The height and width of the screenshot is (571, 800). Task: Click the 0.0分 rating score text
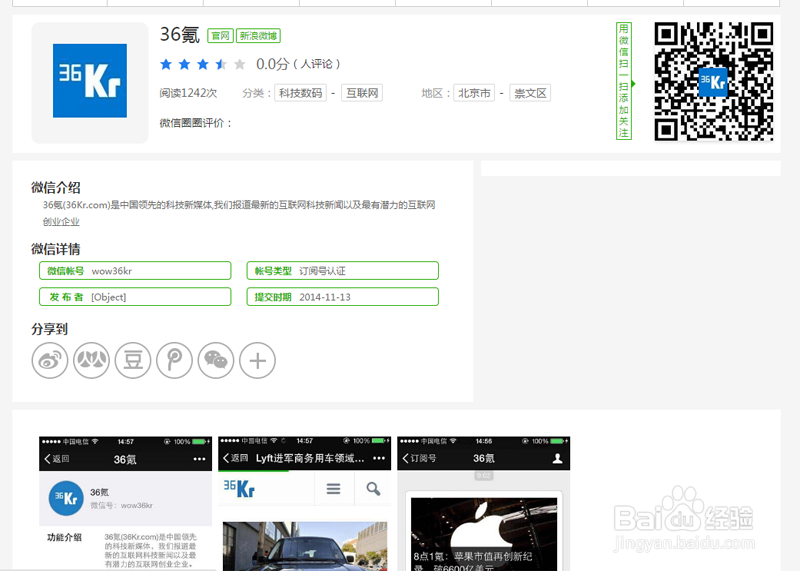pos(272,64)
